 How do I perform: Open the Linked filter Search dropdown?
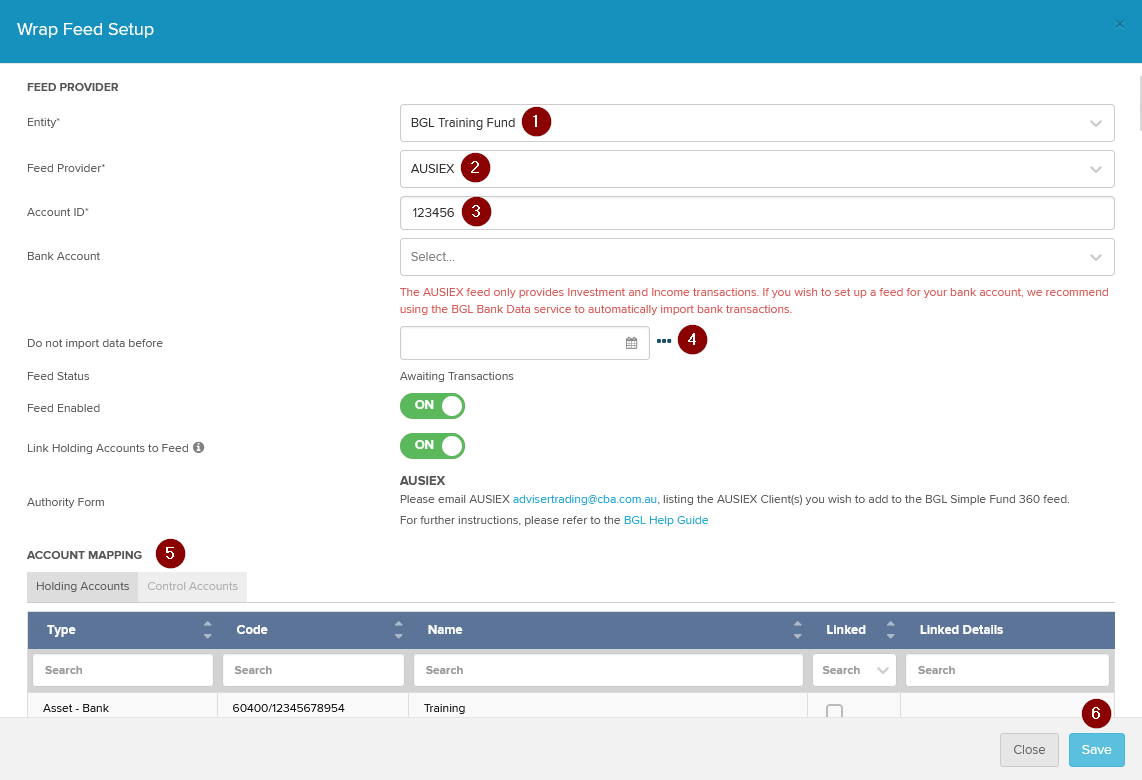click(x=854, y=670)
